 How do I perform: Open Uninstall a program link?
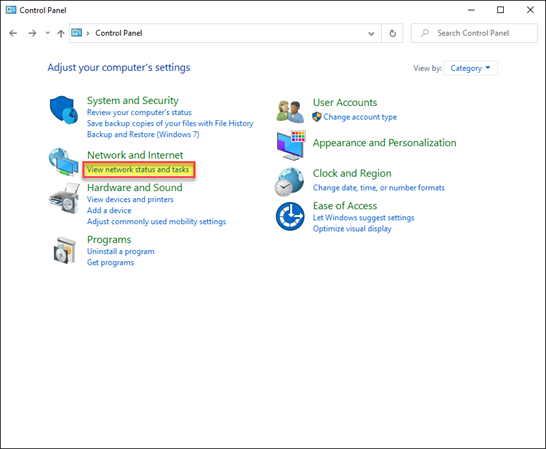click(120, 251)
